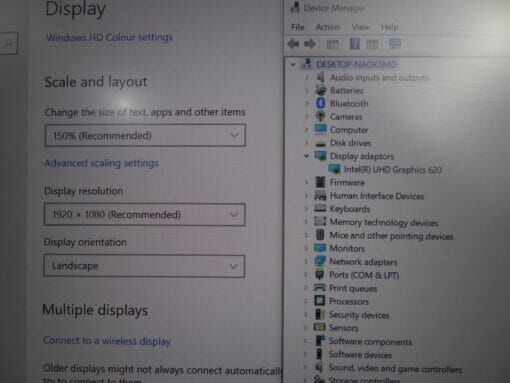Select the Firmware entry
This screenshot has height=383, width=510.
click(x=347, y=182)
